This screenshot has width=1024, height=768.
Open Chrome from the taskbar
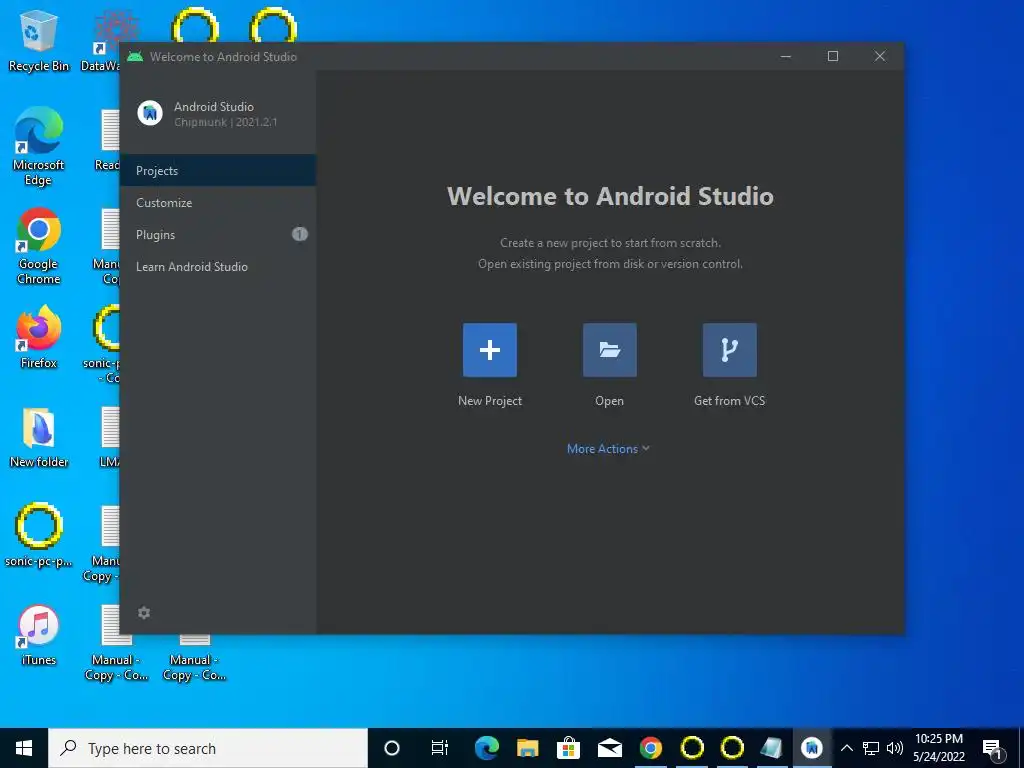pos(650,748)
